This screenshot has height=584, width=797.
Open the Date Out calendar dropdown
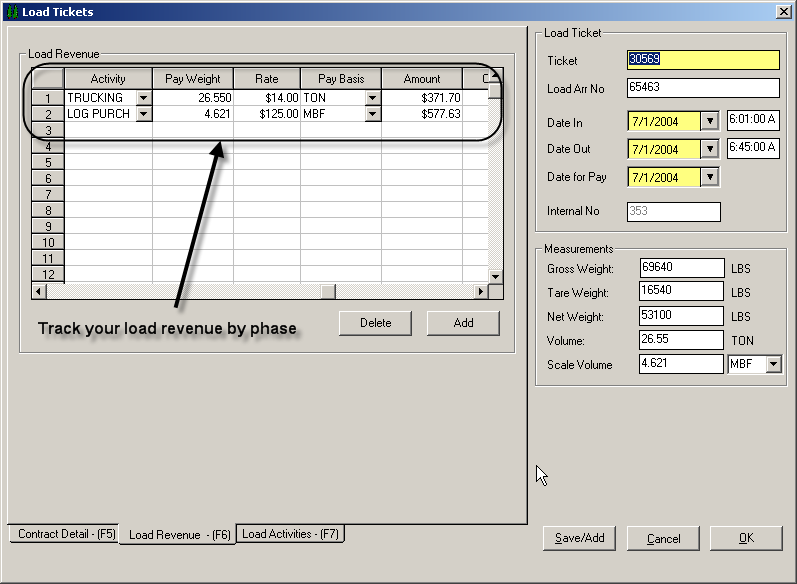pos(710,149)
